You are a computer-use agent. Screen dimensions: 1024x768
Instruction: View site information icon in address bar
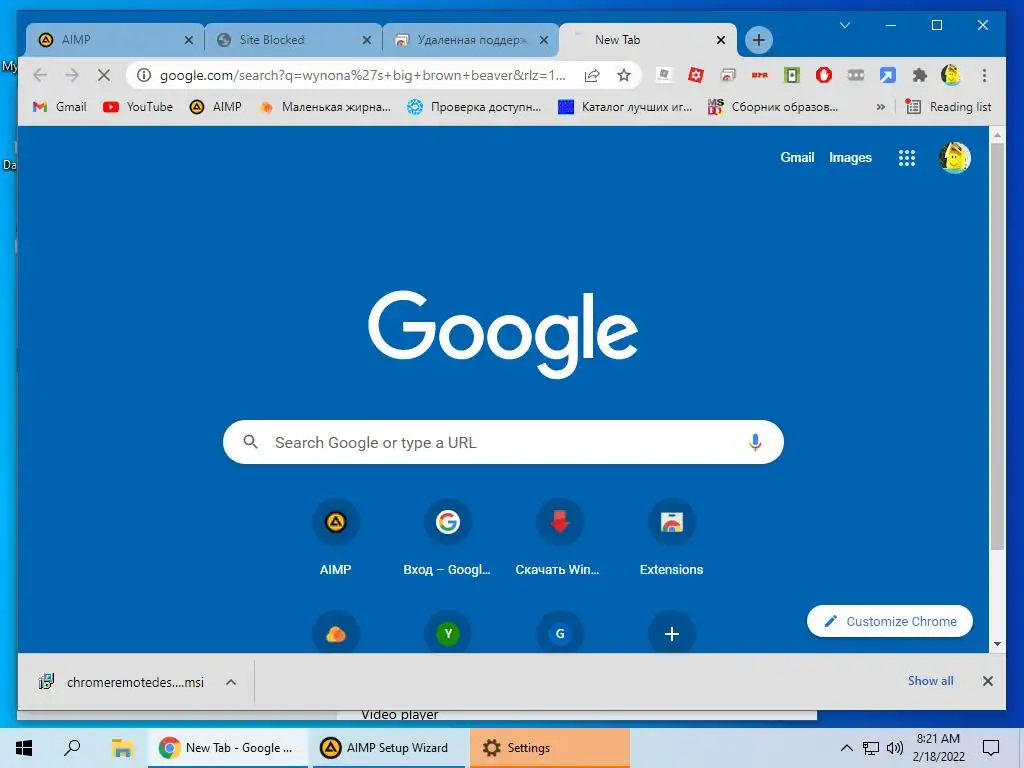coord(144,75)
